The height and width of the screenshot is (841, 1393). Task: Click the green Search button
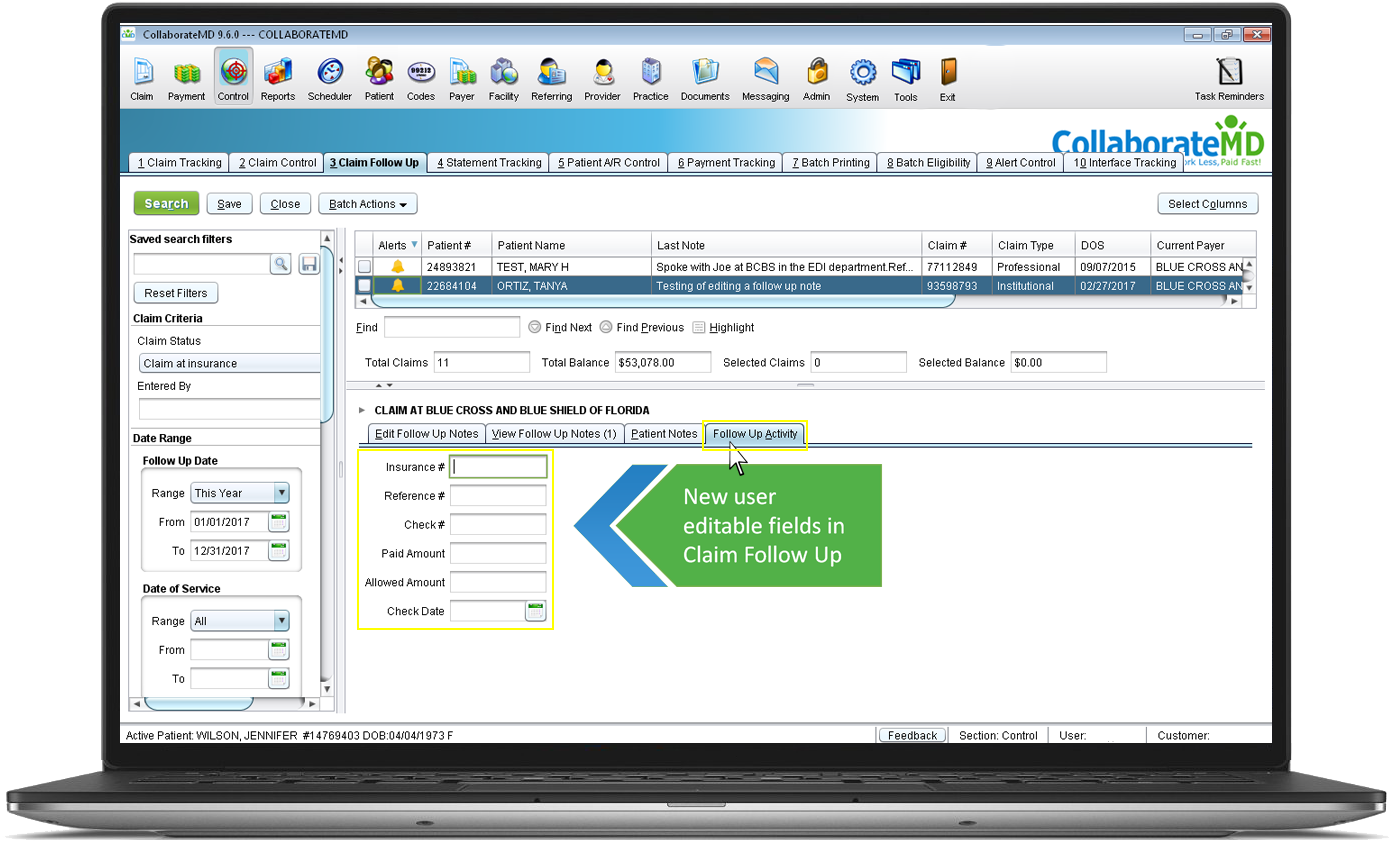[166, 204]
